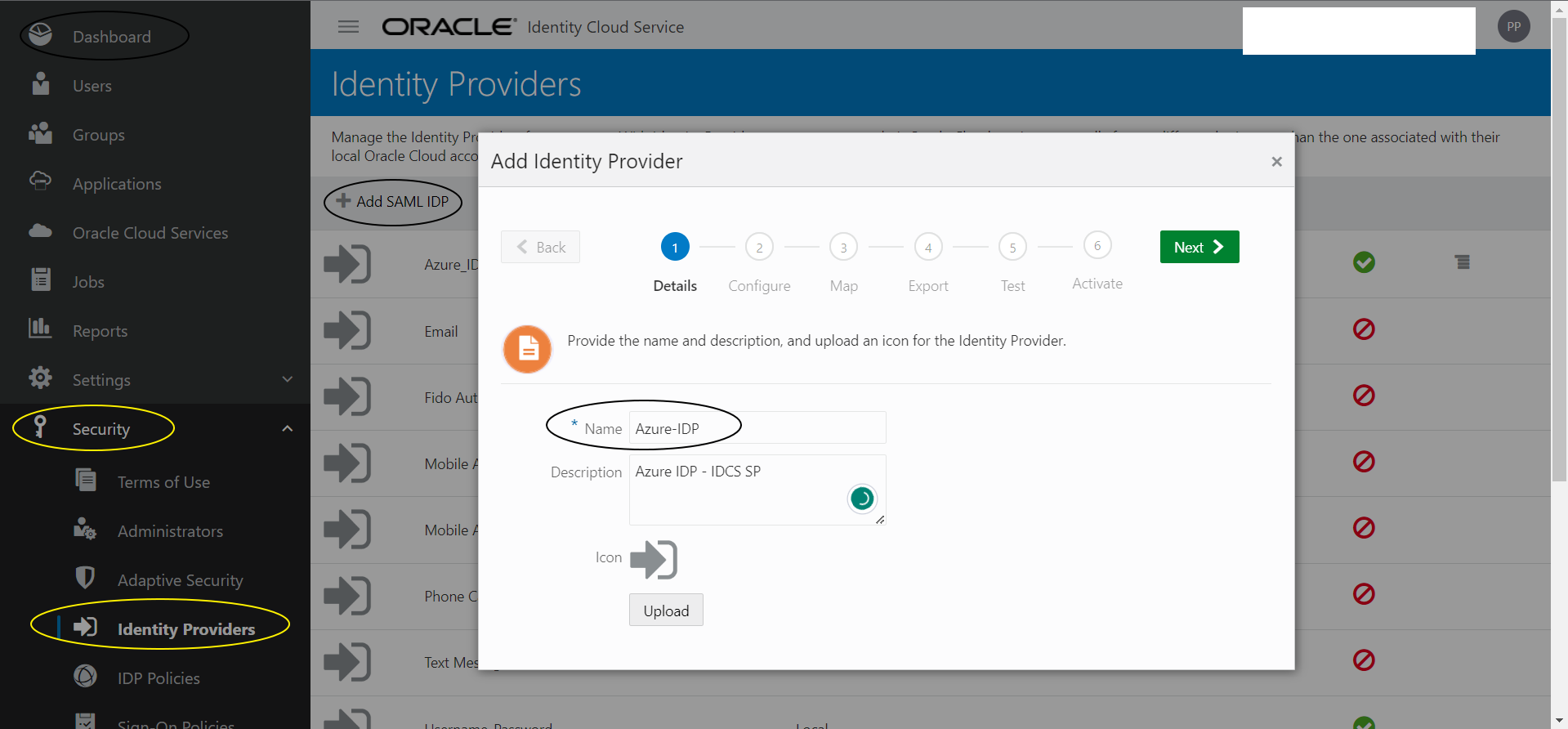Click the green Next button
This screenshot has height=729, width=1568.
click(x=1199, y=247)
